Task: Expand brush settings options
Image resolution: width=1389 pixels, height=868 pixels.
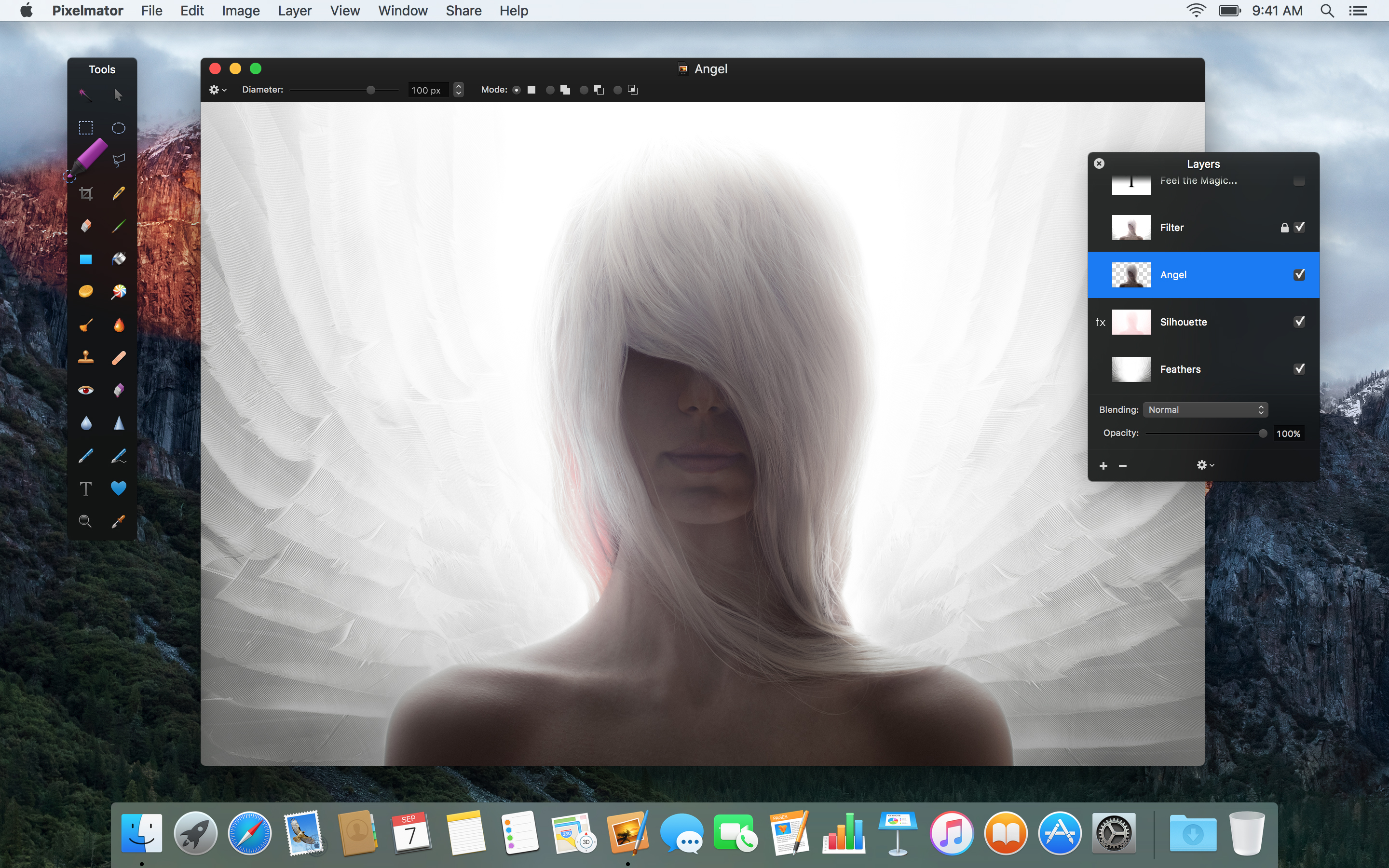Action: 218,90
